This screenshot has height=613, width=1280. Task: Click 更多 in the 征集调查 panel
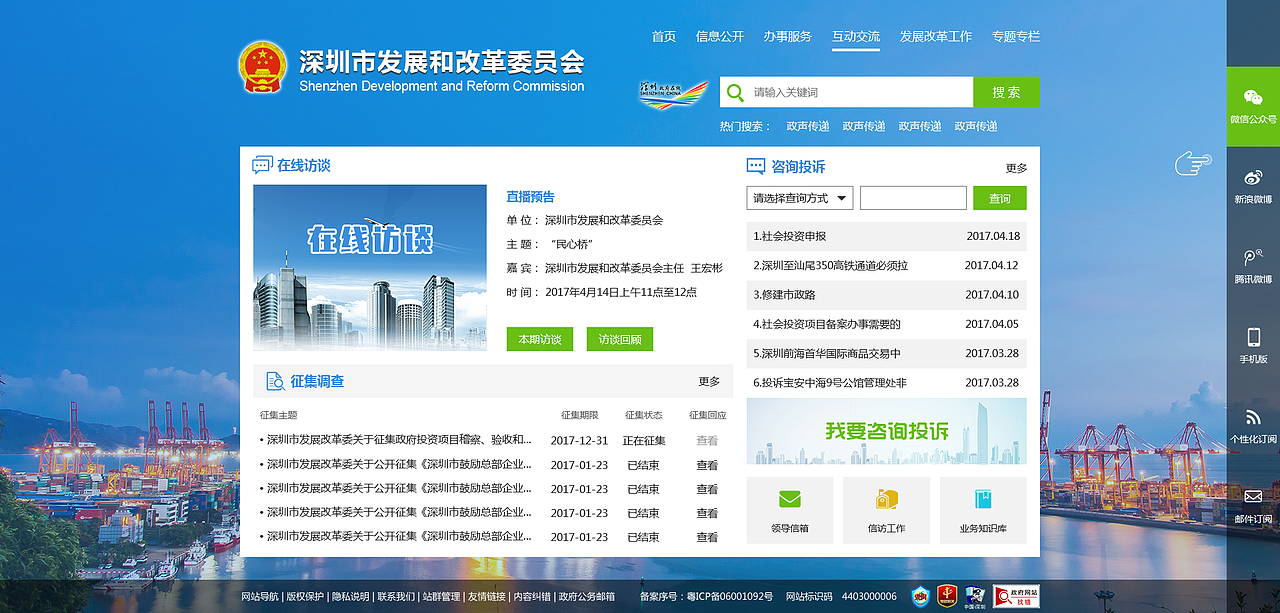709,381
